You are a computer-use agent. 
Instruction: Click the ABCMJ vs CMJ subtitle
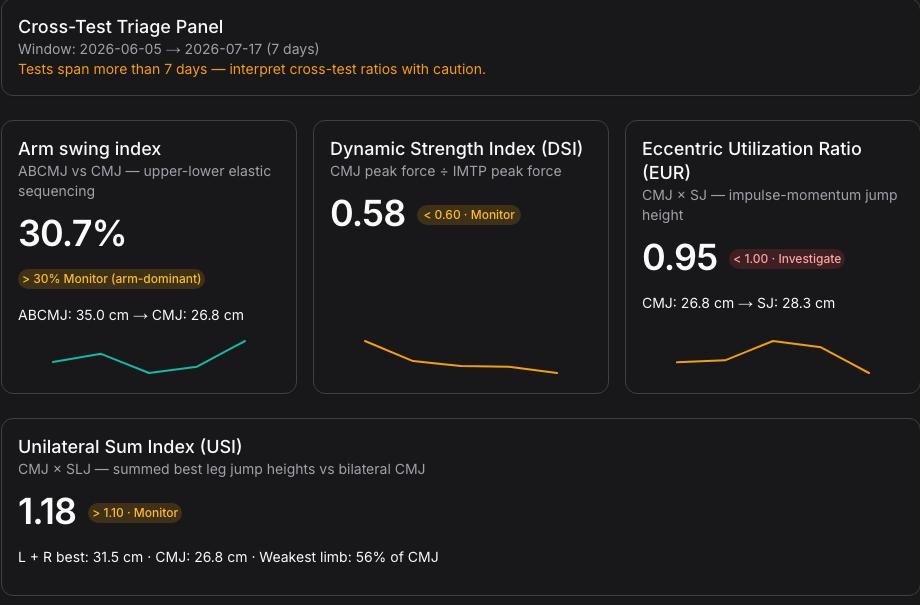pyautogui.click(x=144, y=181)
